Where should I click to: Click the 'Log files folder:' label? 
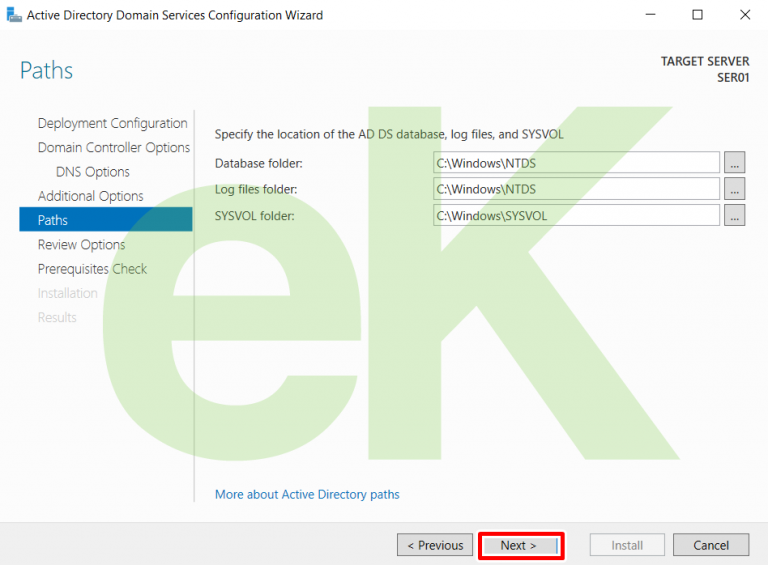[256, 189]
